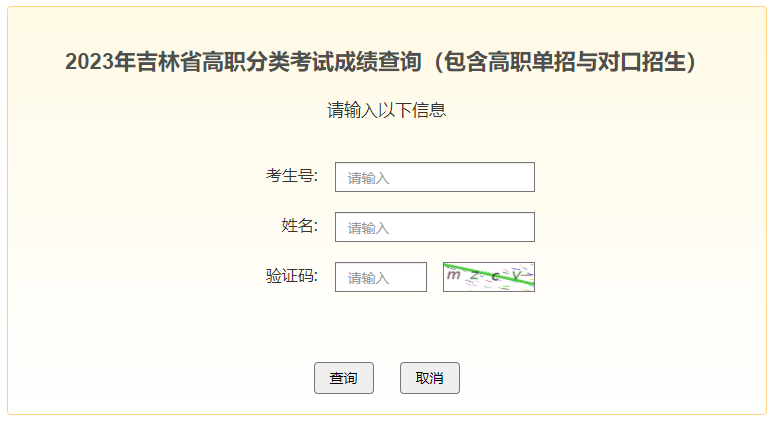Submit the score query form
773x421 pixels.
[344, 378]
